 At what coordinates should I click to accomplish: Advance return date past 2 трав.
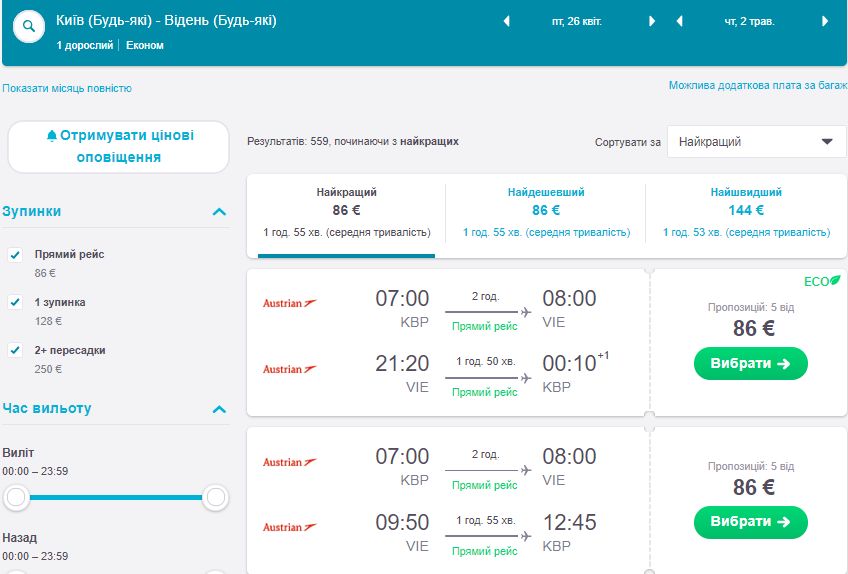825,21
